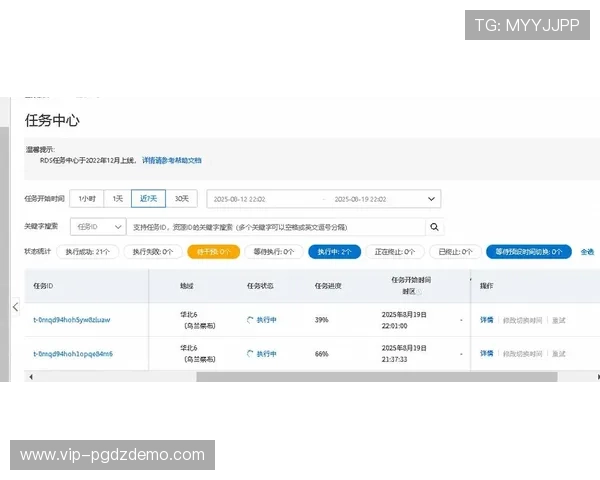The width and height of the screenshot is (600, 480).
Task: Open task t-0rnqd94hoh5yw8zluaw link
Action: pos(72,320)
